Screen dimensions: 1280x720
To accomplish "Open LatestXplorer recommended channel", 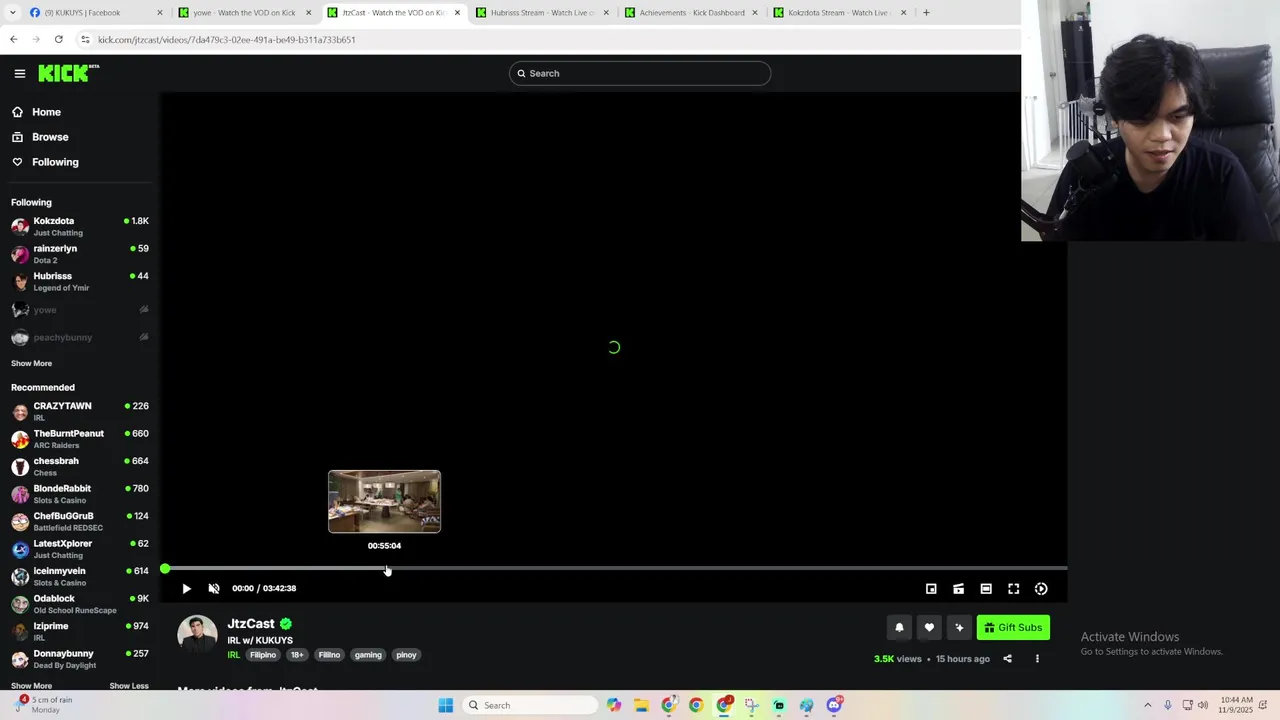I will [x=80, y=549].
